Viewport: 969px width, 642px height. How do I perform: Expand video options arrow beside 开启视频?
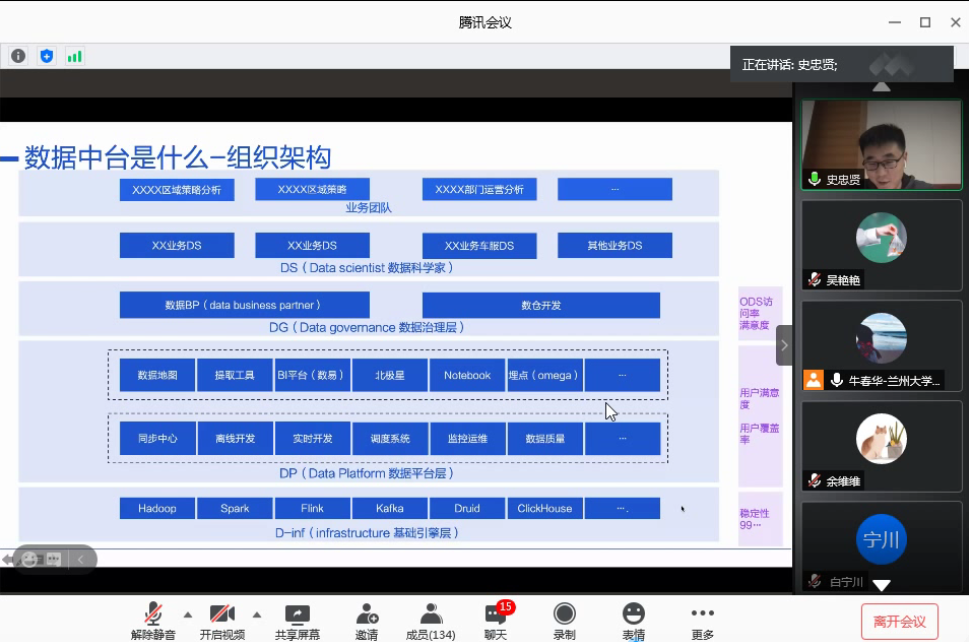click(257, 614)
